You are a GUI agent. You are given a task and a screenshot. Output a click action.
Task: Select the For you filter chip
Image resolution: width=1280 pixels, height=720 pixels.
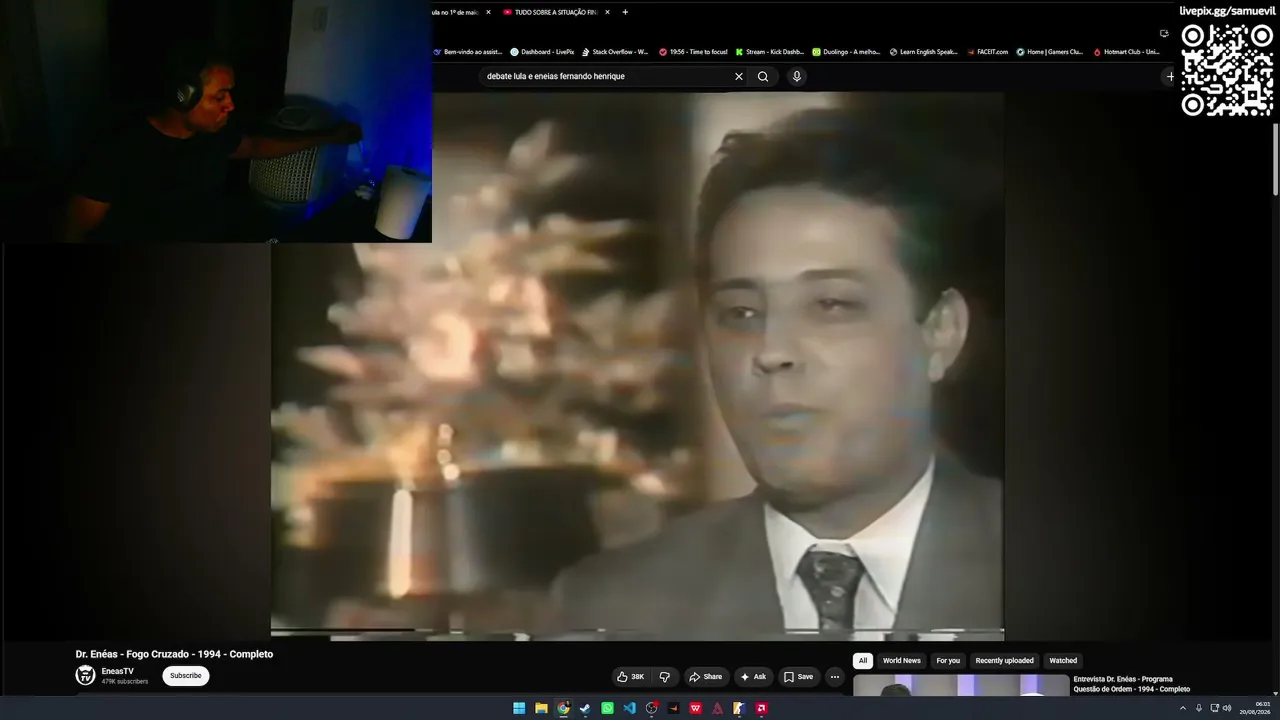tap(948, 661)
